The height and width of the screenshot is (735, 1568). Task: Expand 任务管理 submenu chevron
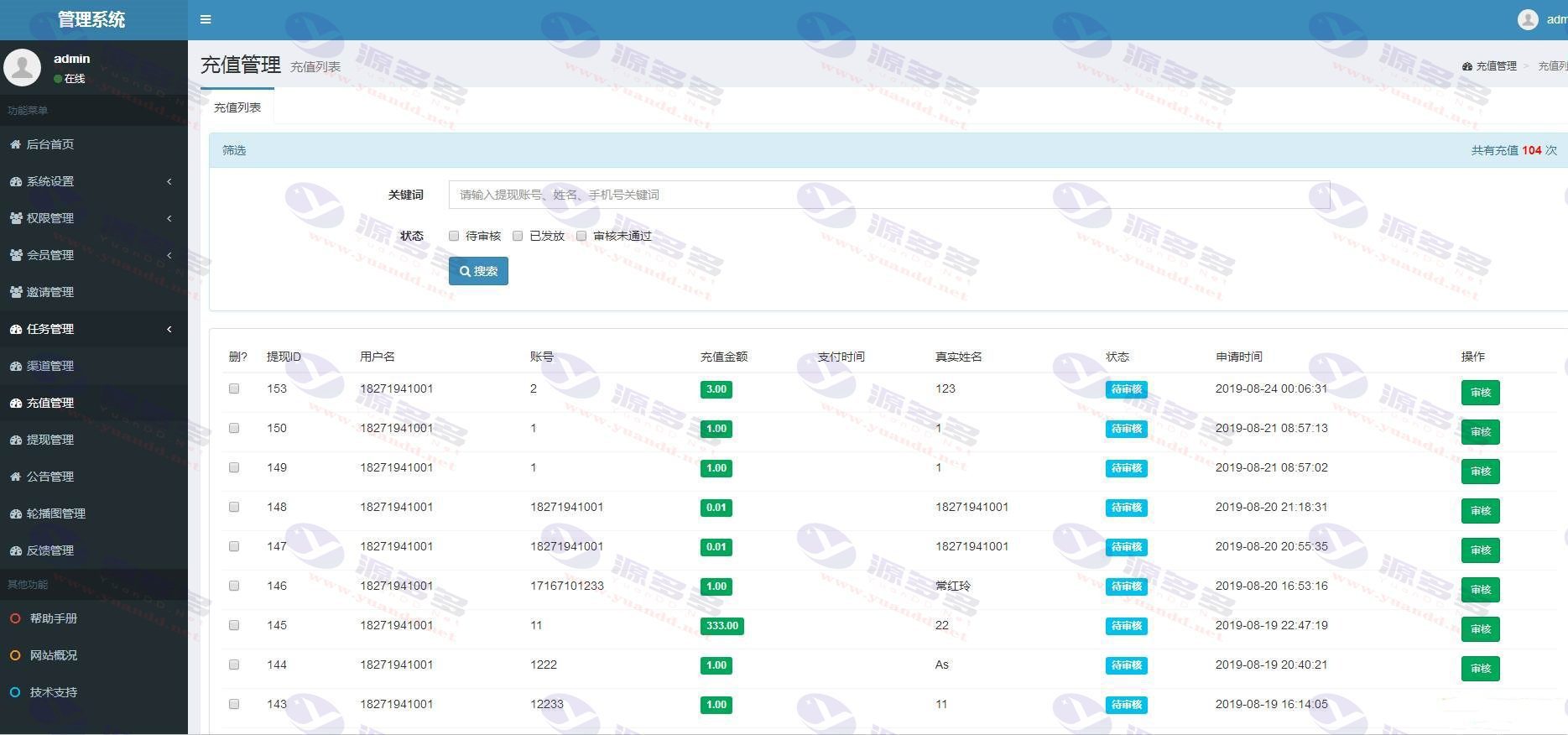(x=169, y=329)
